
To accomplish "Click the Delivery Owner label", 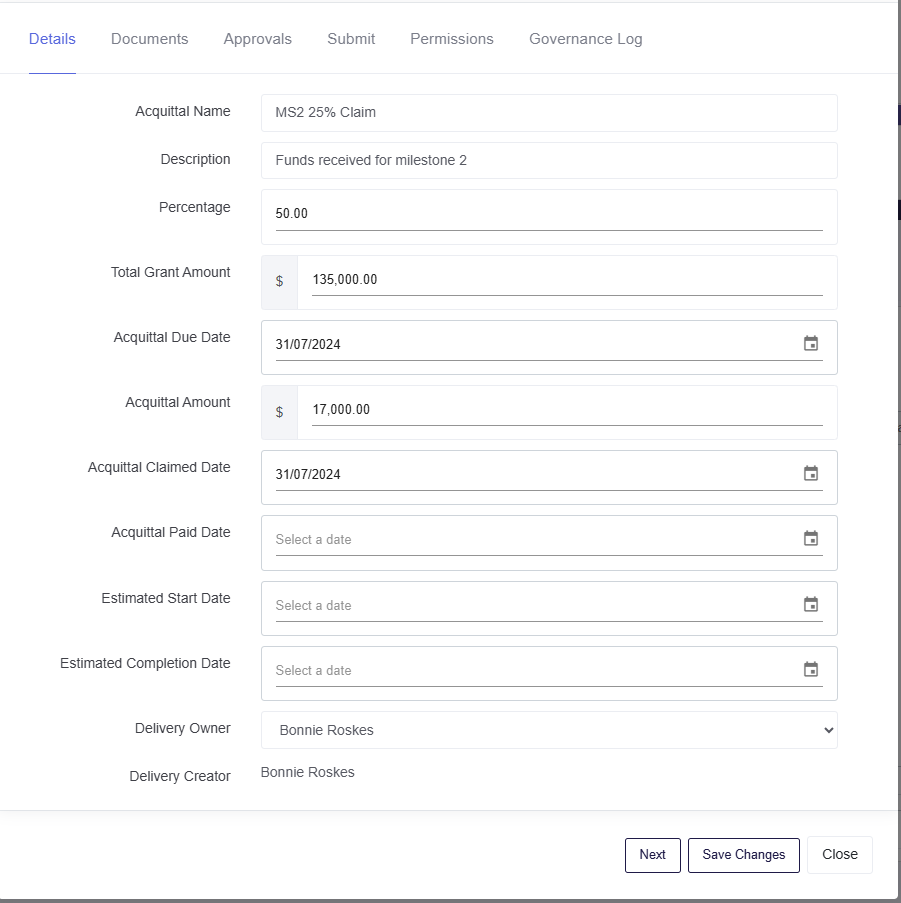I will coord(183,728).
